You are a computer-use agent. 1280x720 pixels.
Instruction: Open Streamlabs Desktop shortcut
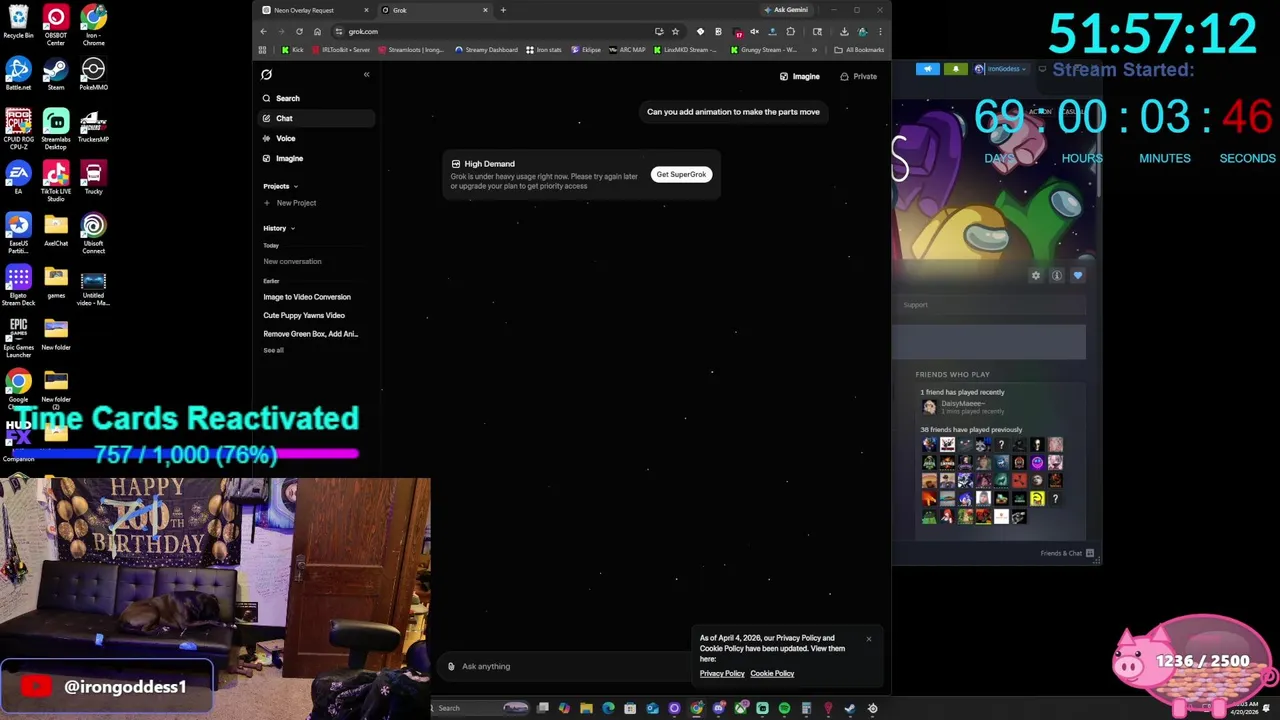pos(56,130)
